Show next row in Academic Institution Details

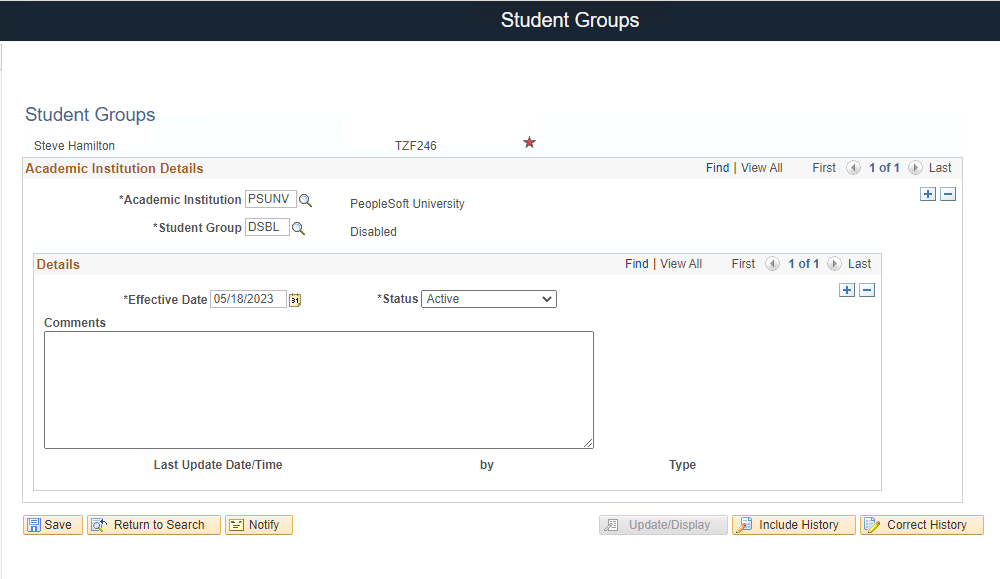click(915, 168)
